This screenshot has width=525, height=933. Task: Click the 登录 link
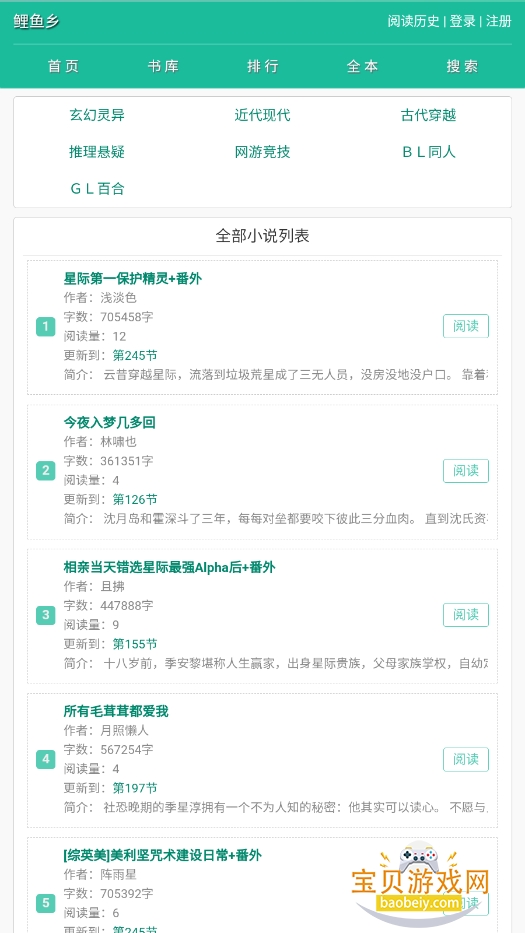[x=462, y=21]
